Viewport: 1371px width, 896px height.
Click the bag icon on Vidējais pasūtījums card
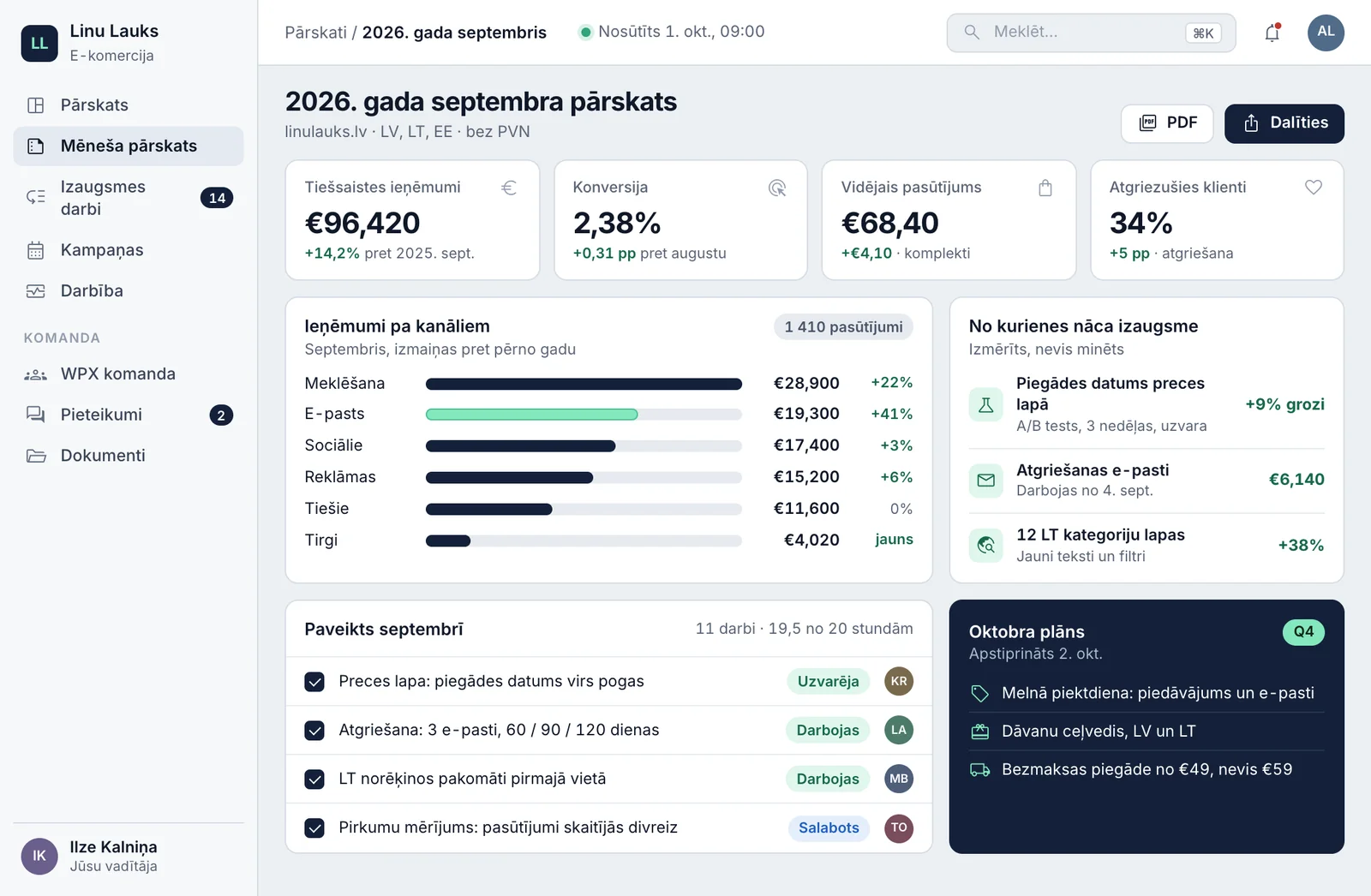pos(1045,188)
